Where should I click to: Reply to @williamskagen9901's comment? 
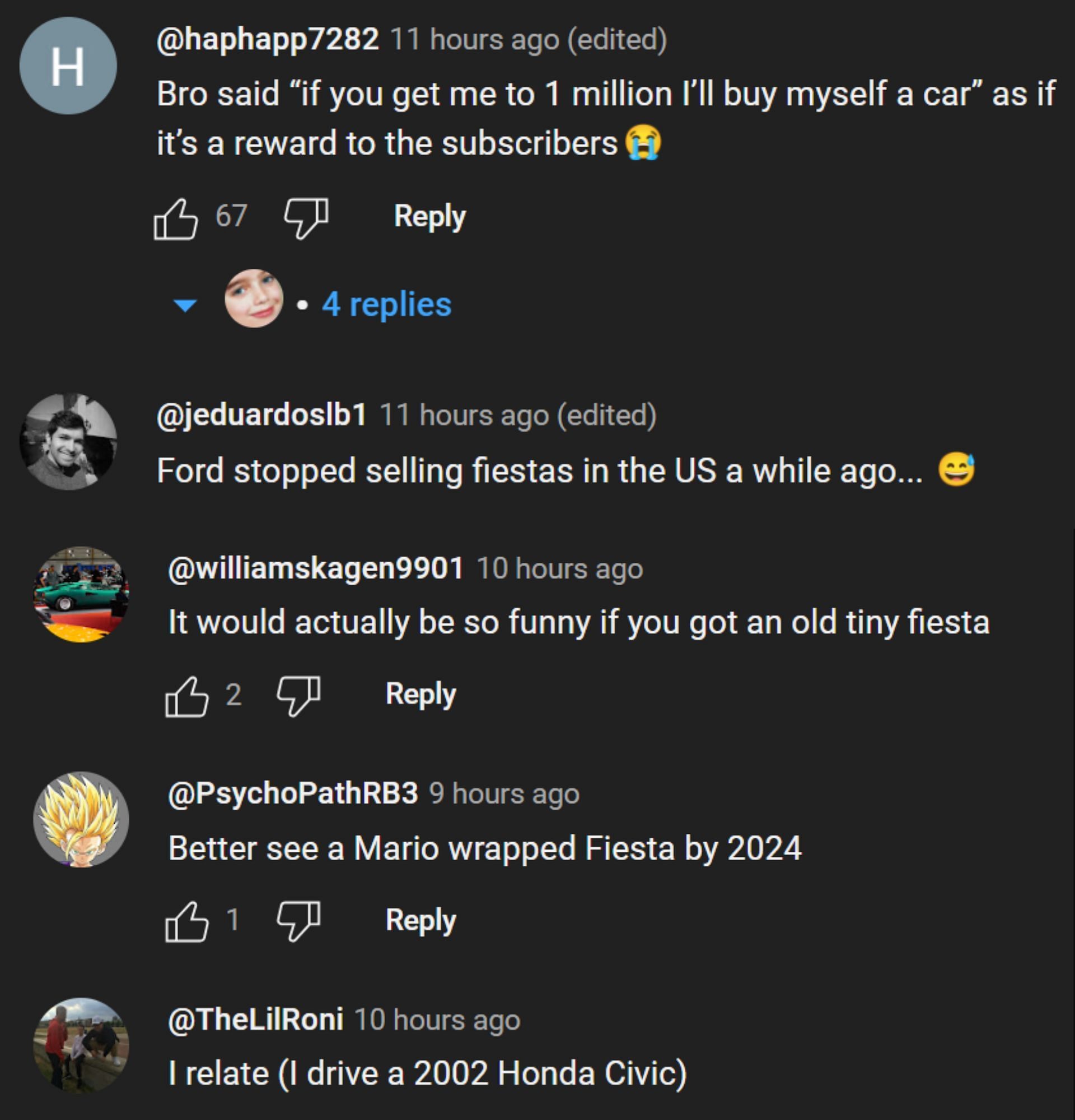point(420,695)
